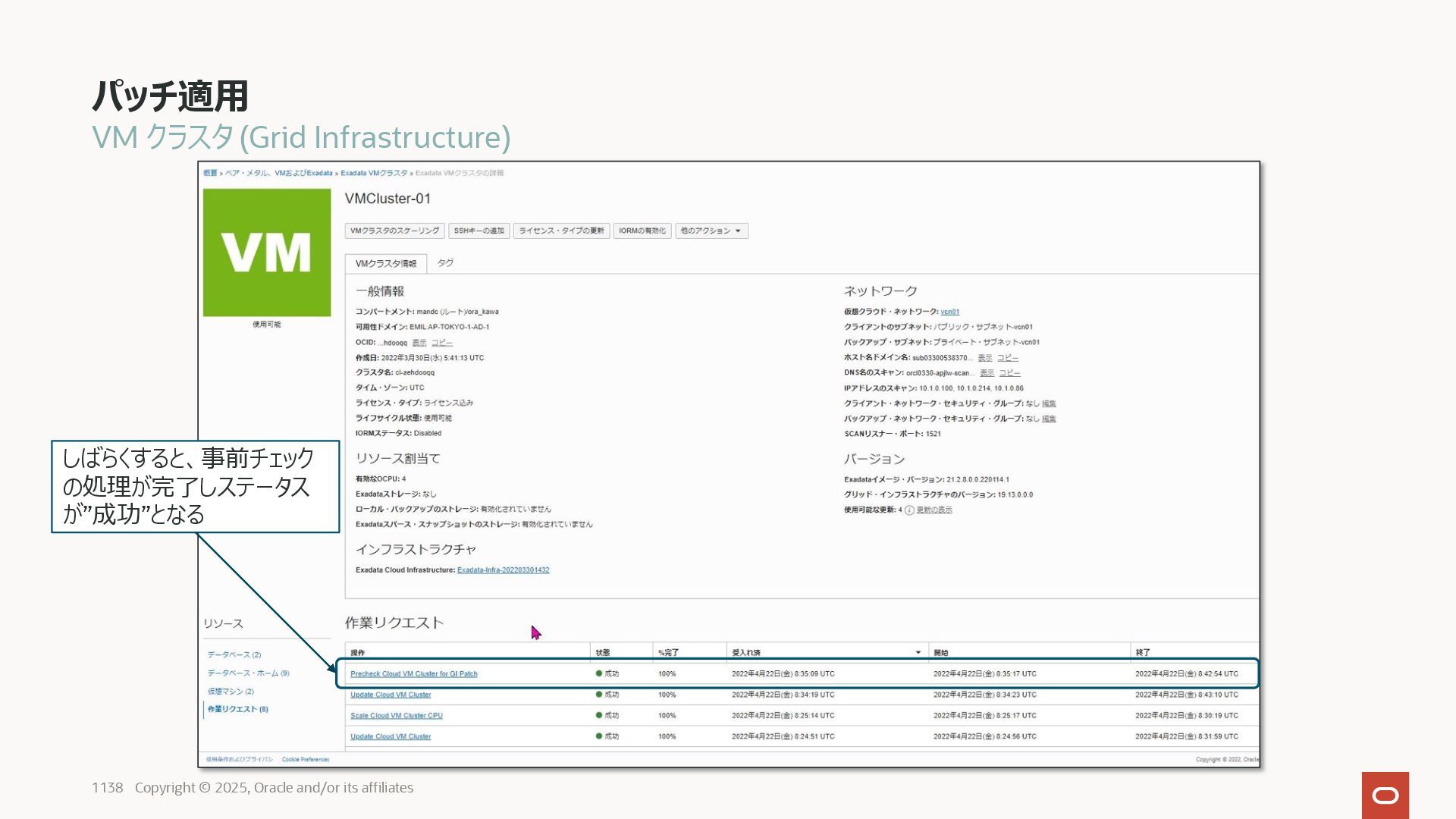
Task: Select データベース (2) in resources
Action: tap(234, 655)
